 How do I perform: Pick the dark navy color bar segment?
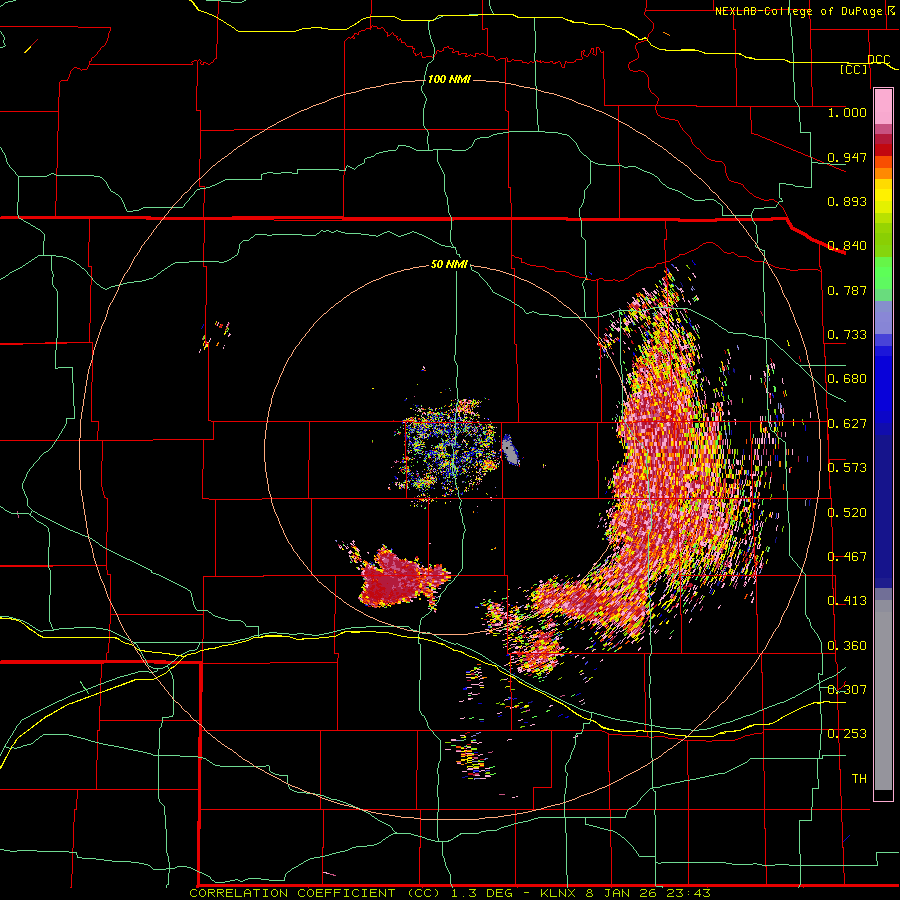[x=883, y=511]
